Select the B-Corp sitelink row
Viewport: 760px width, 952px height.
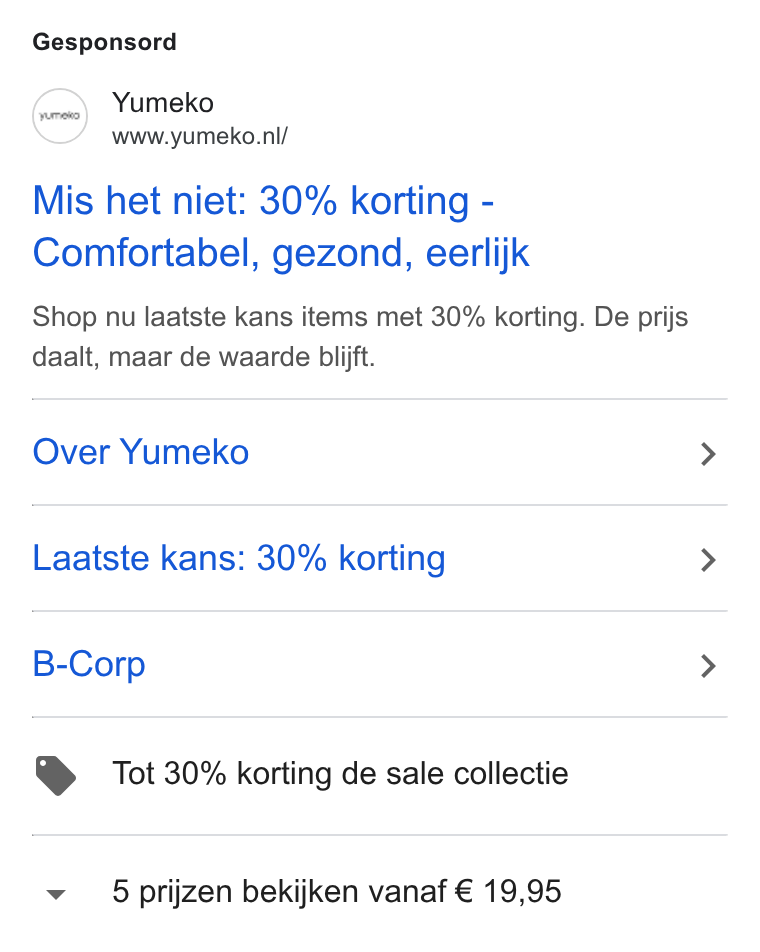380,664
